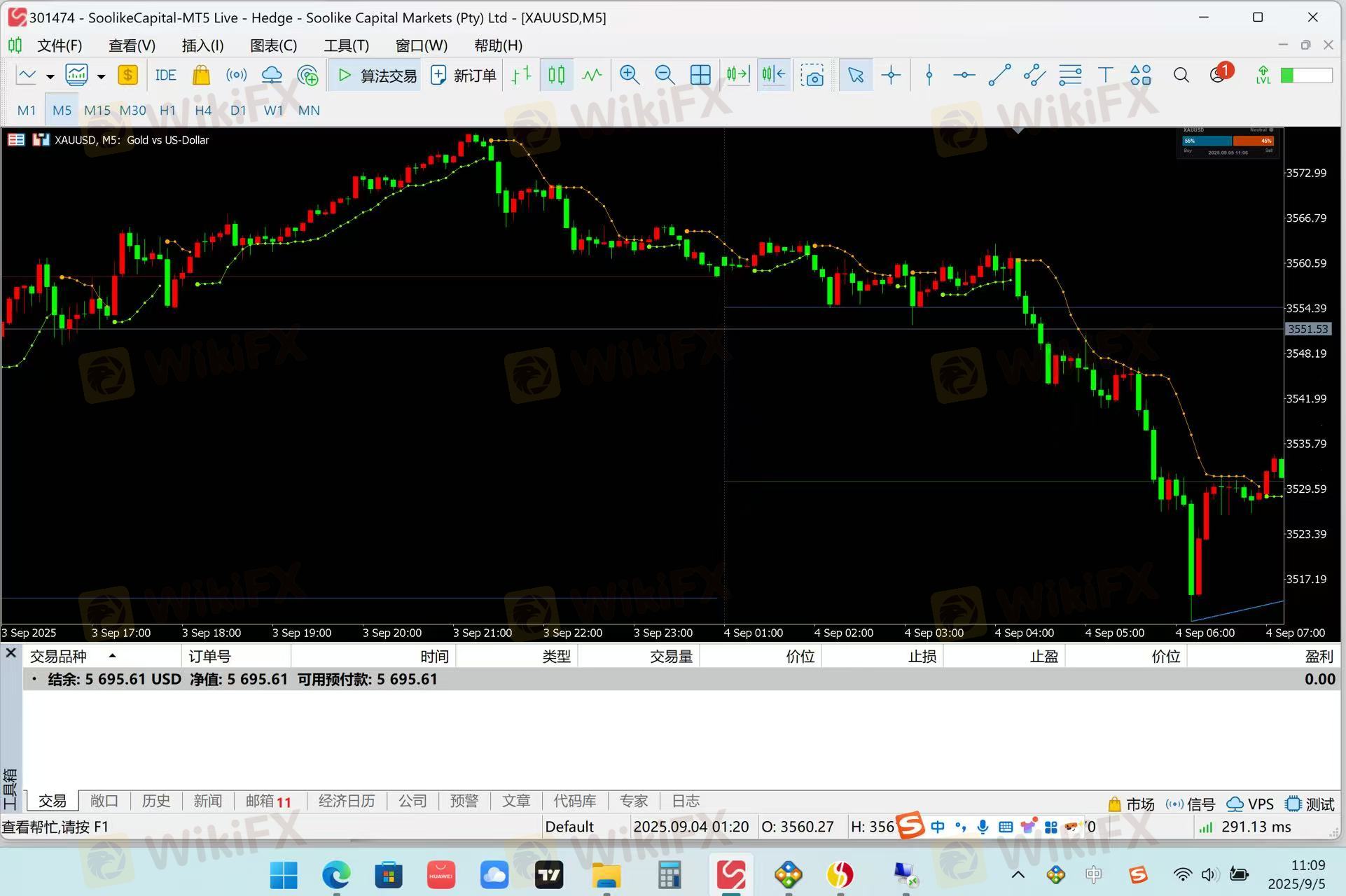Viewport: 1346px width, 896px height.
Task: Open the 图表(C) menu
Action: 273,45
